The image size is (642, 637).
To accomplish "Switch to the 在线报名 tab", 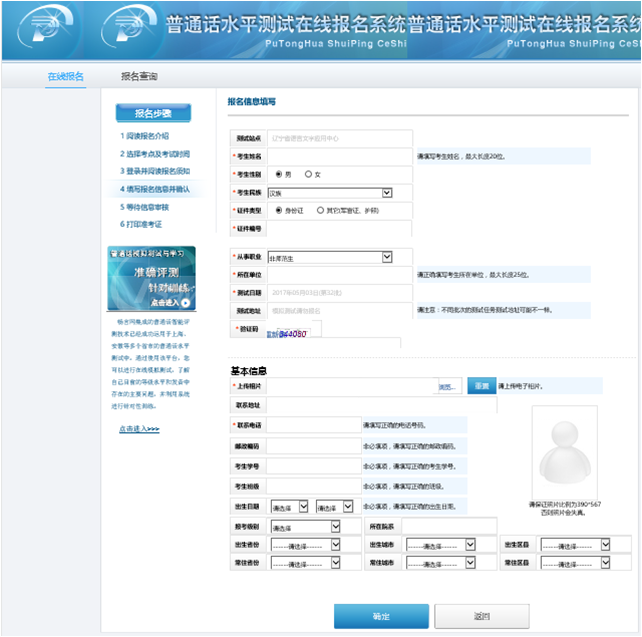I will pos(66,76).
